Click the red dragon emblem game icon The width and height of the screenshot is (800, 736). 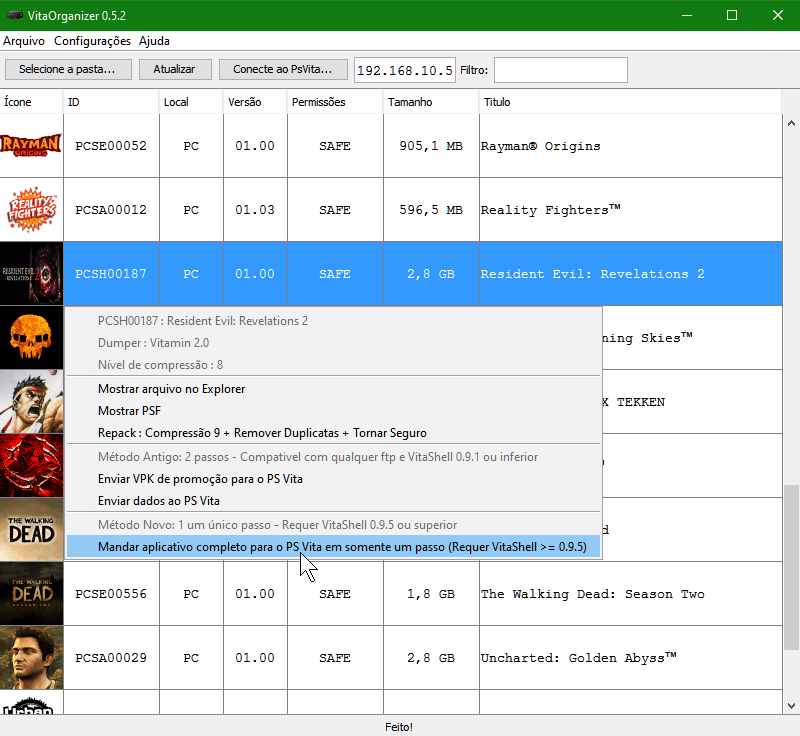pos(31,466)
